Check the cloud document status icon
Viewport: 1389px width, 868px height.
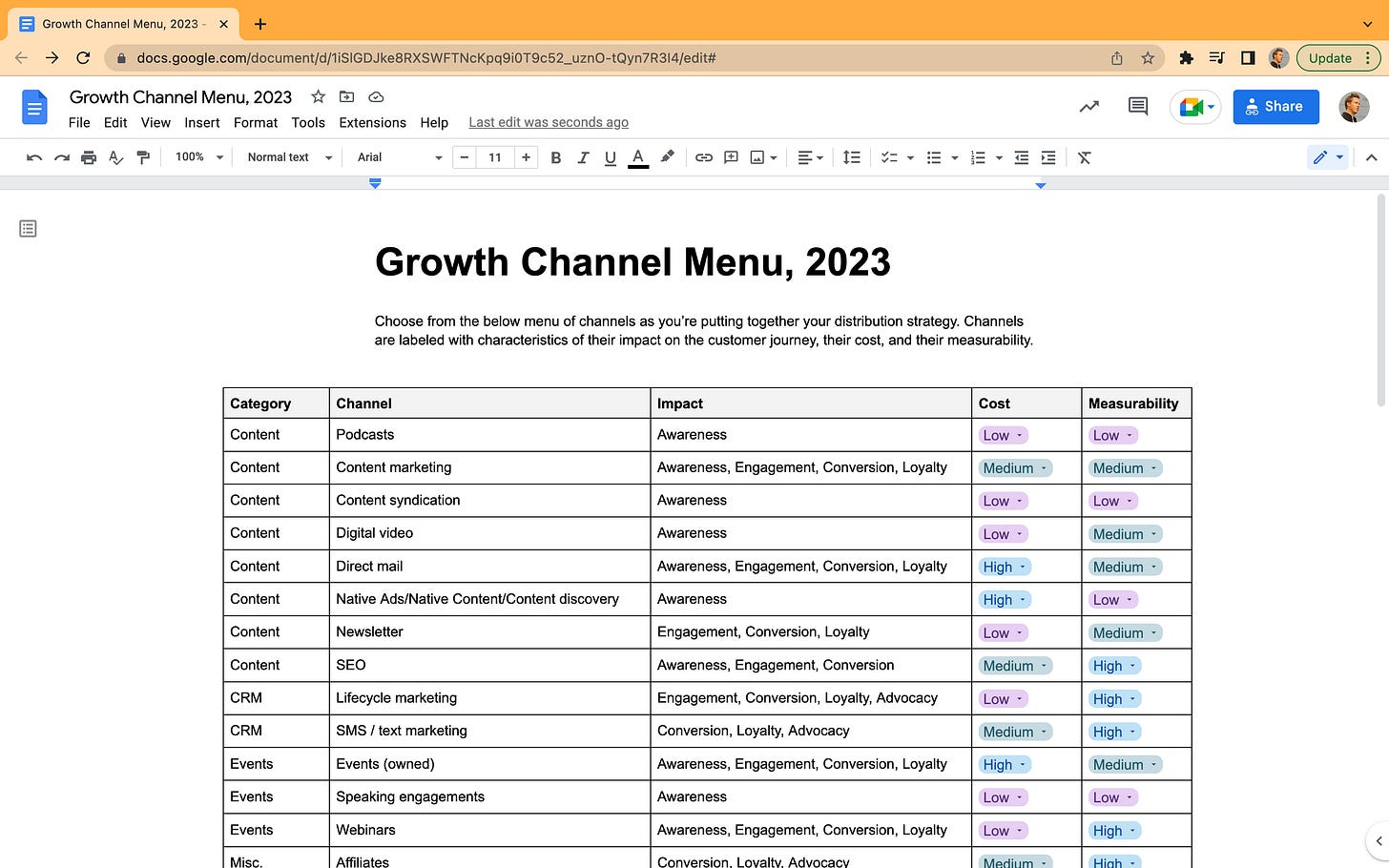point(376,96)
